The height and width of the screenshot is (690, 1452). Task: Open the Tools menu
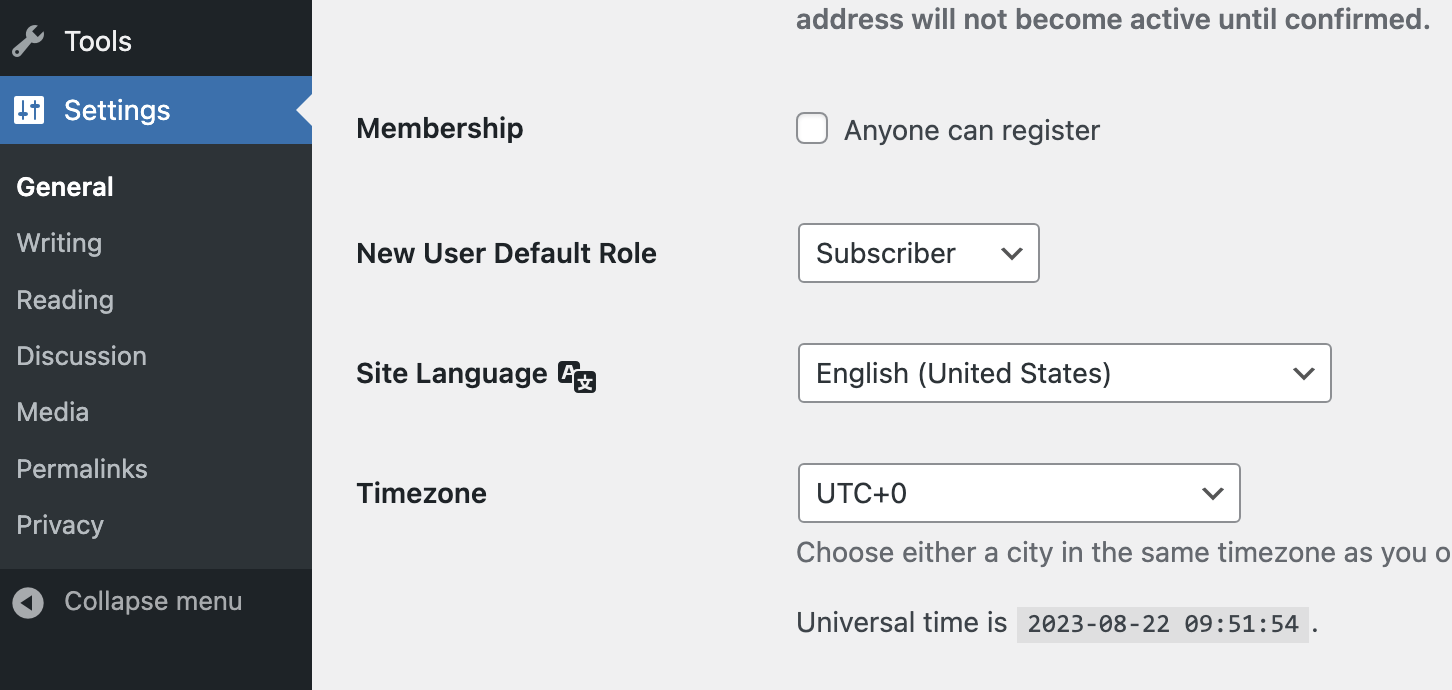(98, 41)
